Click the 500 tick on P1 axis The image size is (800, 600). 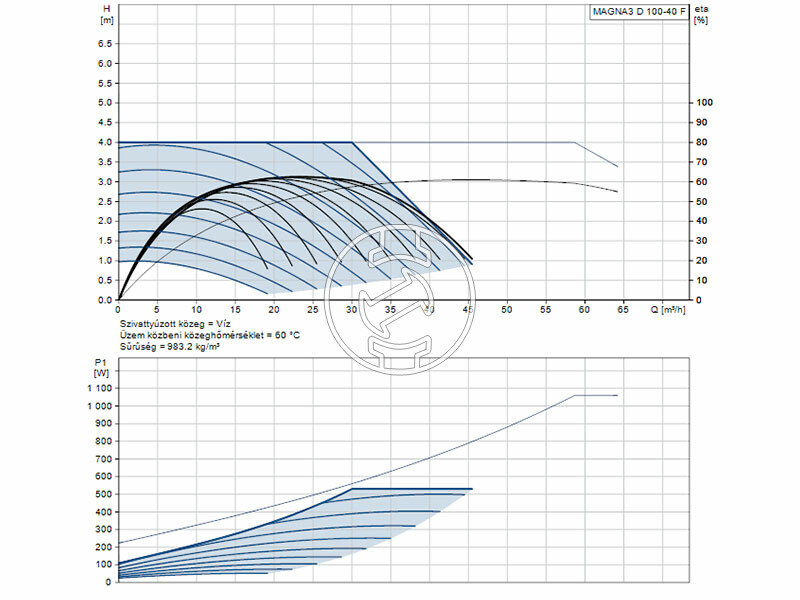(103, 494)
